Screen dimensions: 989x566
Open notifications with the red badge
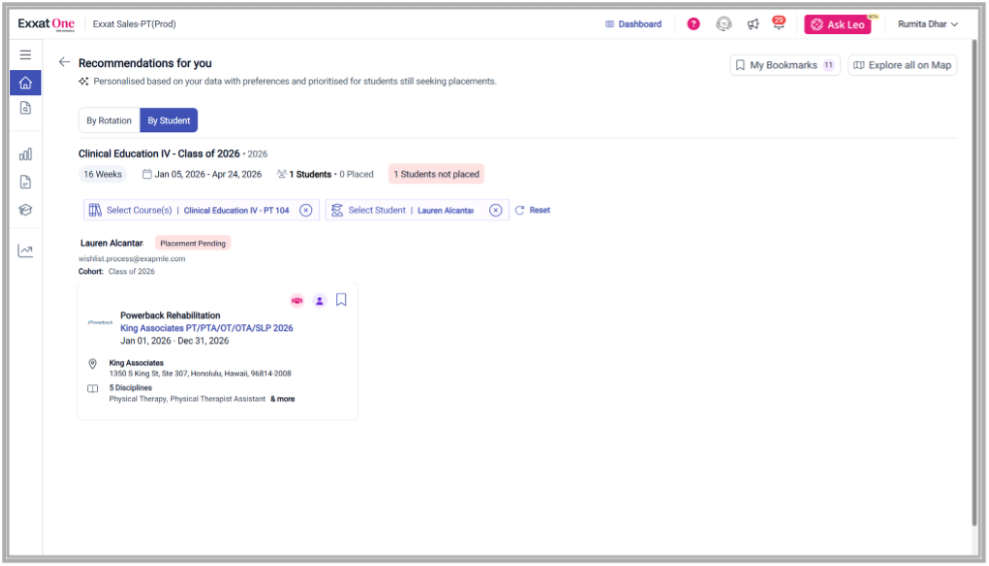click(778, 24)
